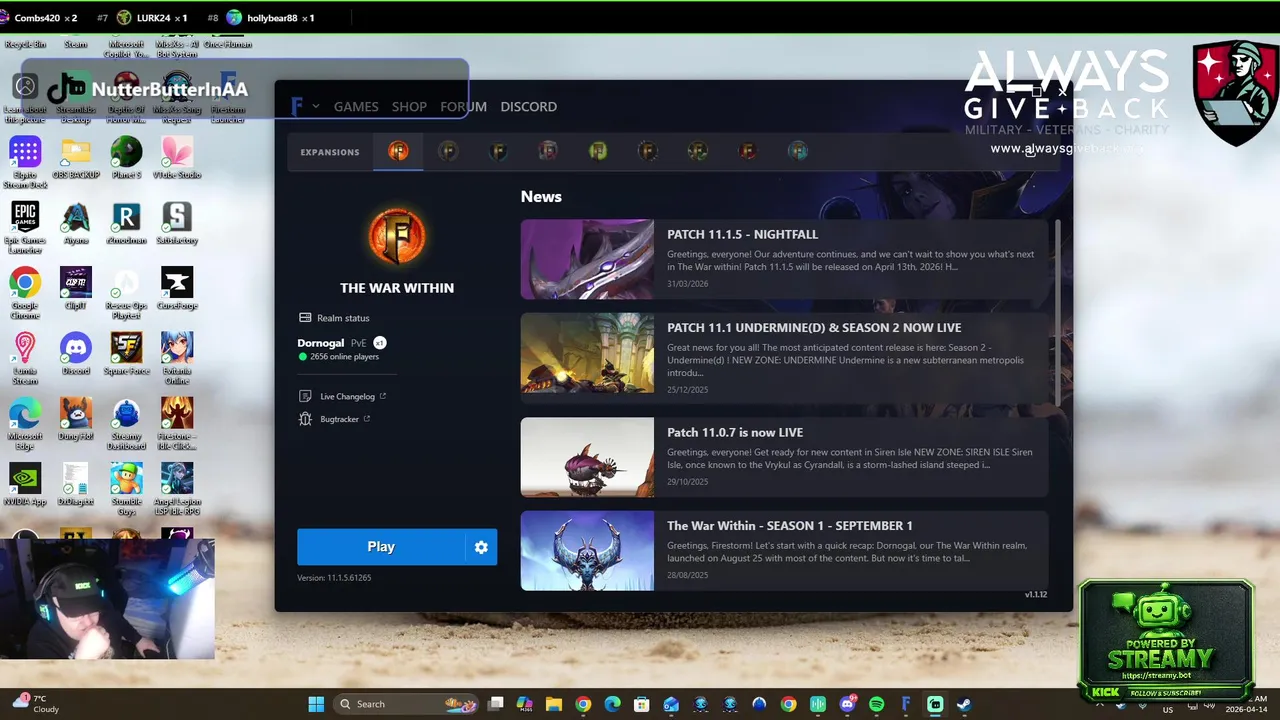Click the large War Within logo
This screenshot has height=720, width=1280.
tap(397, 236)
